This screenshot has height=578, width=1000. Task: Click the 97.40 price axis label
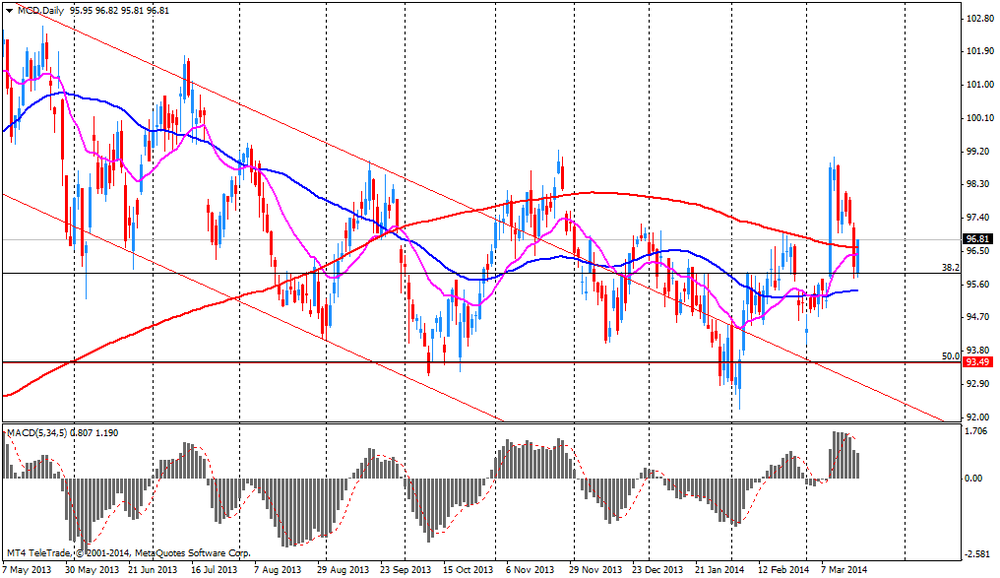980,218
